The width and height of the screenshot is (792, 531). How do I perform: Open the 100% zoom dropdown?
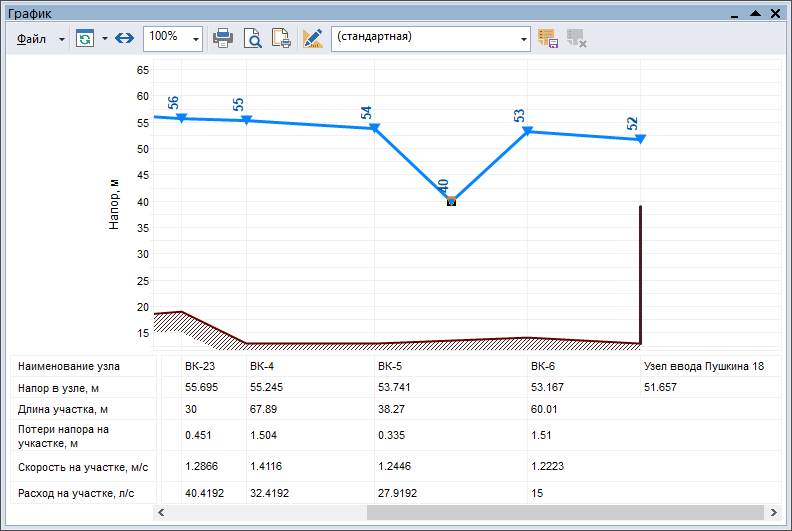tap(195, 39)
